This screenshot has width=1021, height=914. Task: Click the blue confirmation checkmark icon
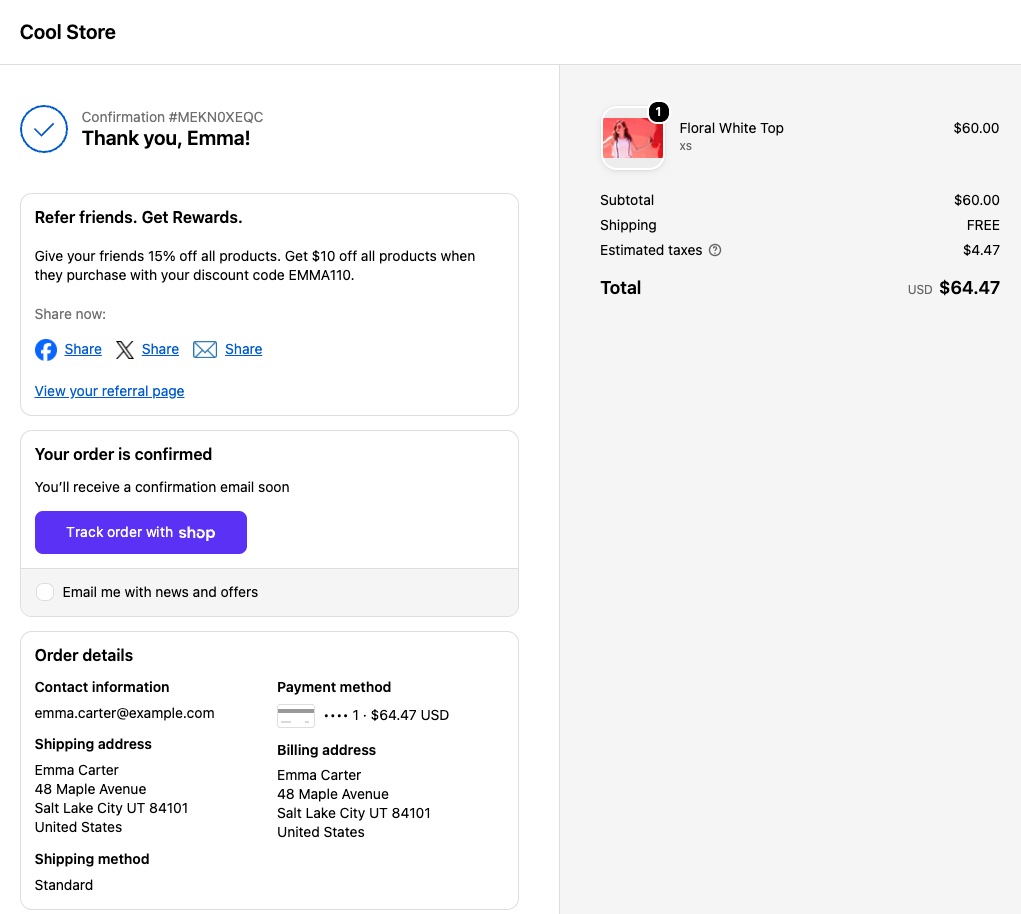pyautogui.click(x=44, y=129)
